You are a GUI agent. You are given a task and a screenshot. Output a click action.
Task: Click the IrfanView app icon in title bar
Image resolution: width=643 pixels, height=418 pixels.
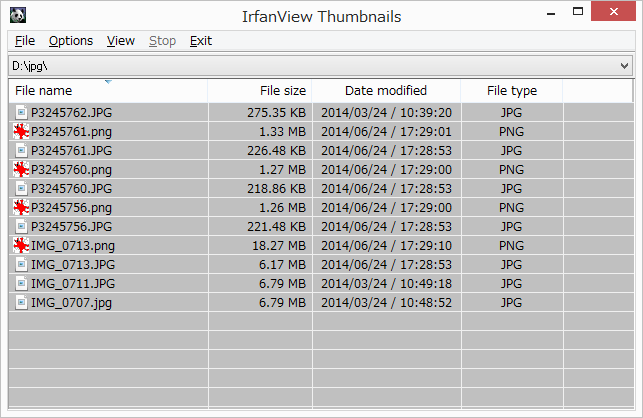pos(18,15)
